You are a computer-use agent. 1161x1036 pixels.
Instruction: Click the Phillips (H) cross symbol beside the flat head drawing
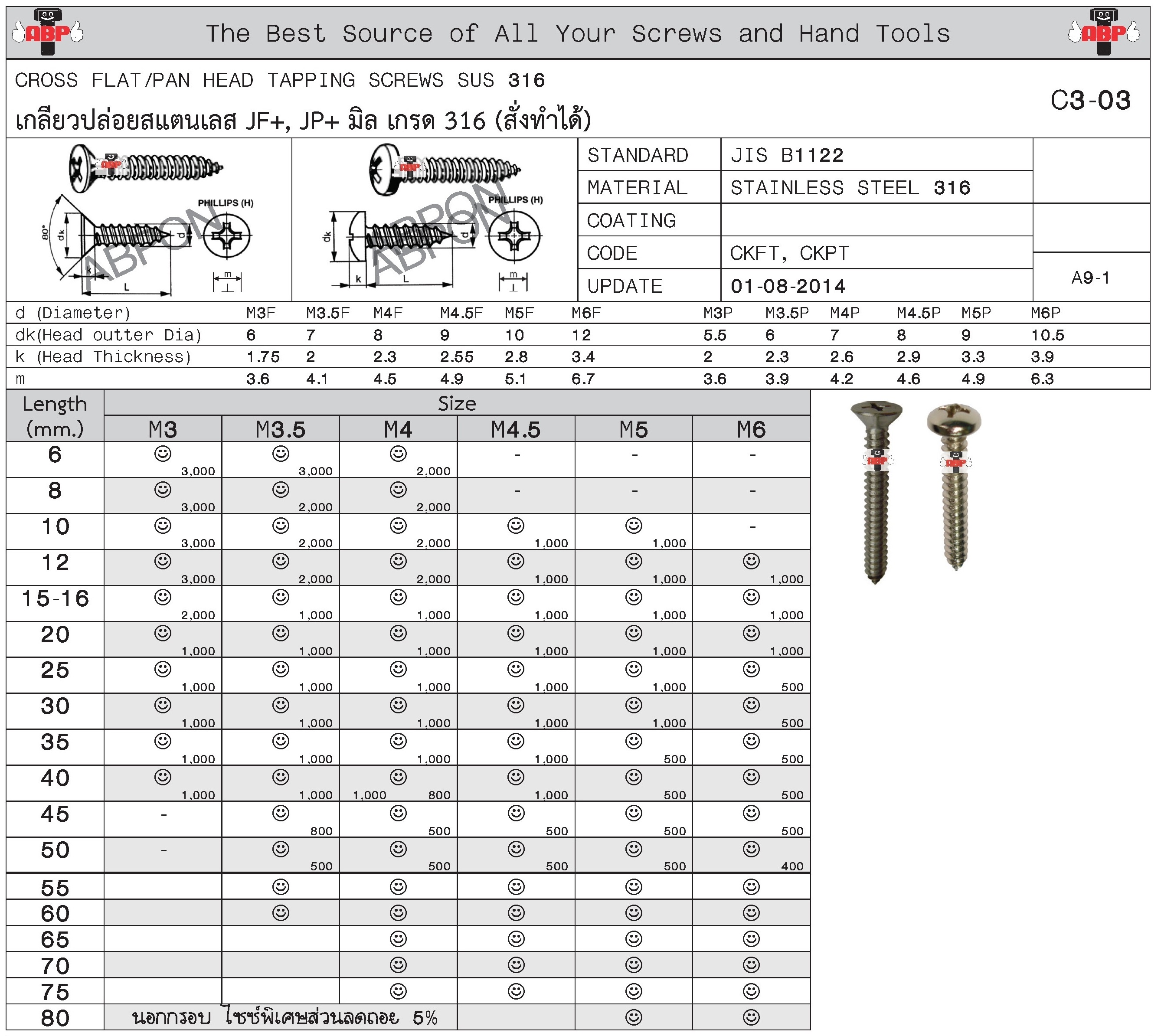[227, 235]
